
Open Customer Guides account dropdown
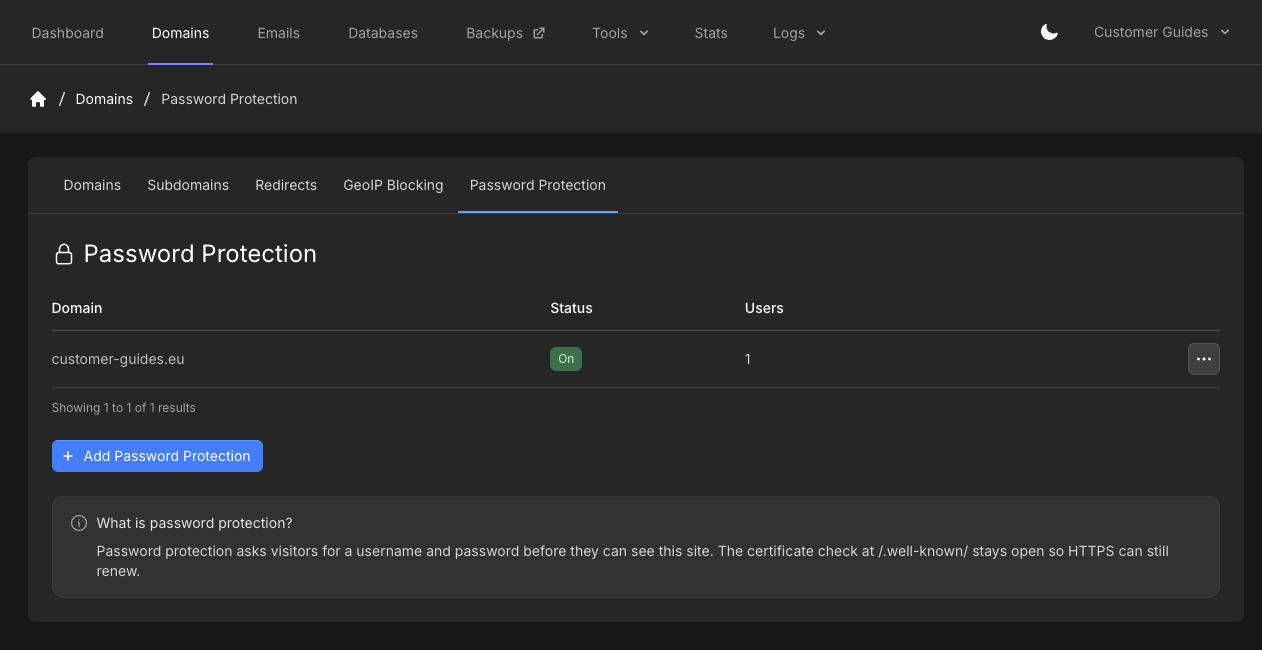(1161, 32)
